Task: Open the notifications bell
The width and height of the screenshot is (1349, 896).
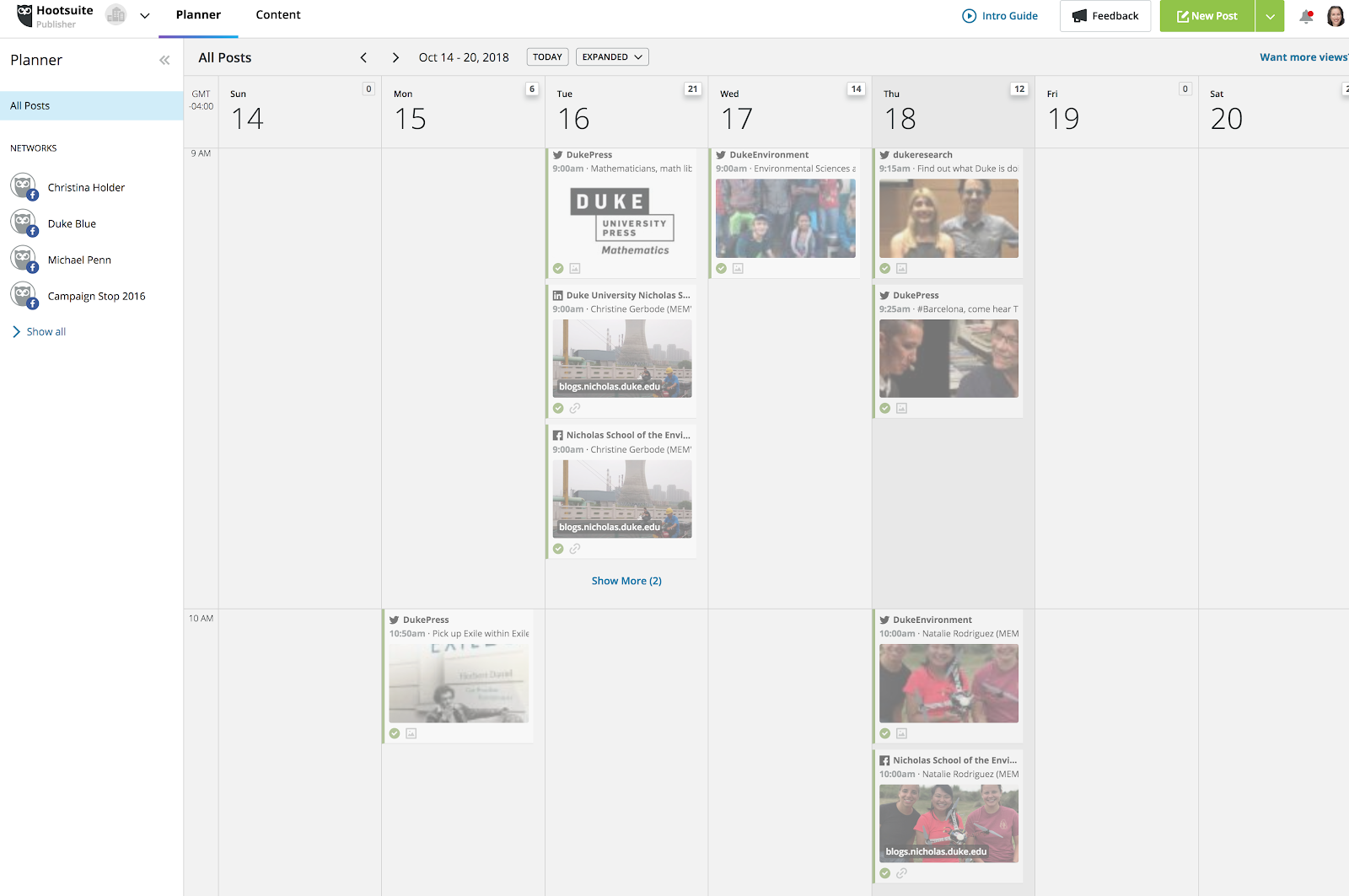Action: coord(1306,16)
